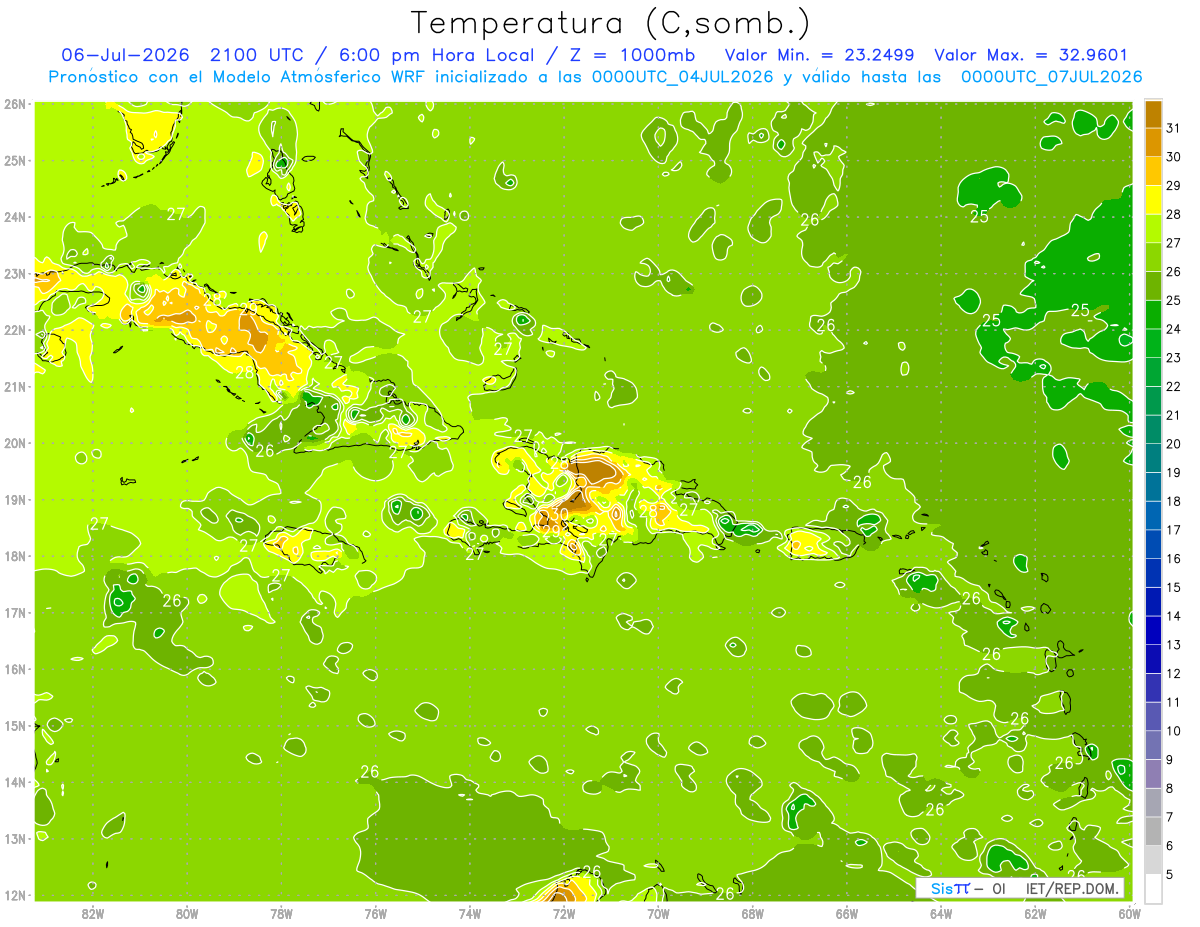Click the "74W" longitude axis label
This screenshot has width=1200, height=927.
pos(470,914)
